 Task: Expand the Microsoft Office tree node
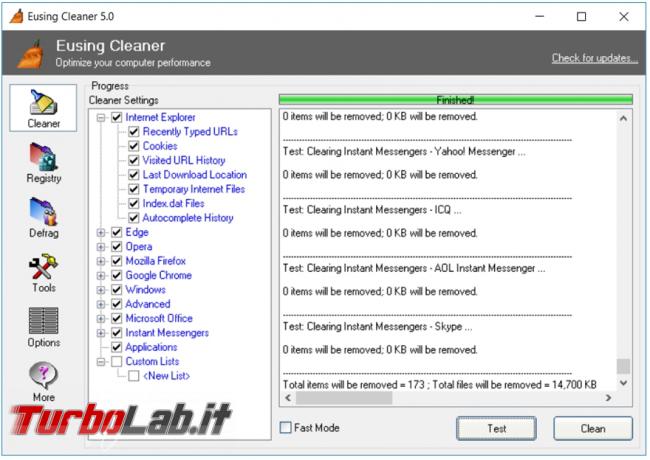click(101, 319)
